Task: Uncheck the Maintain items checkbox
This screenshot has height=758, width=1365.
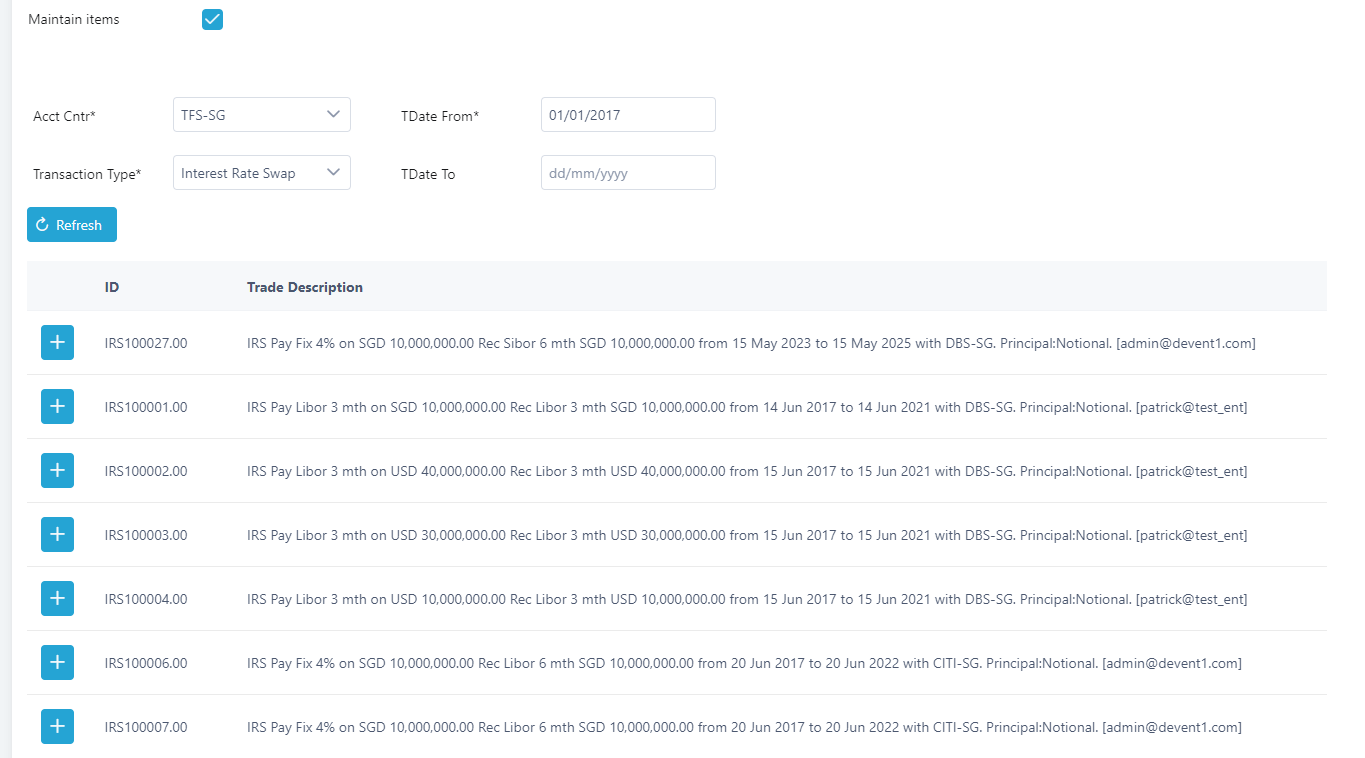Action: [212, 20]
